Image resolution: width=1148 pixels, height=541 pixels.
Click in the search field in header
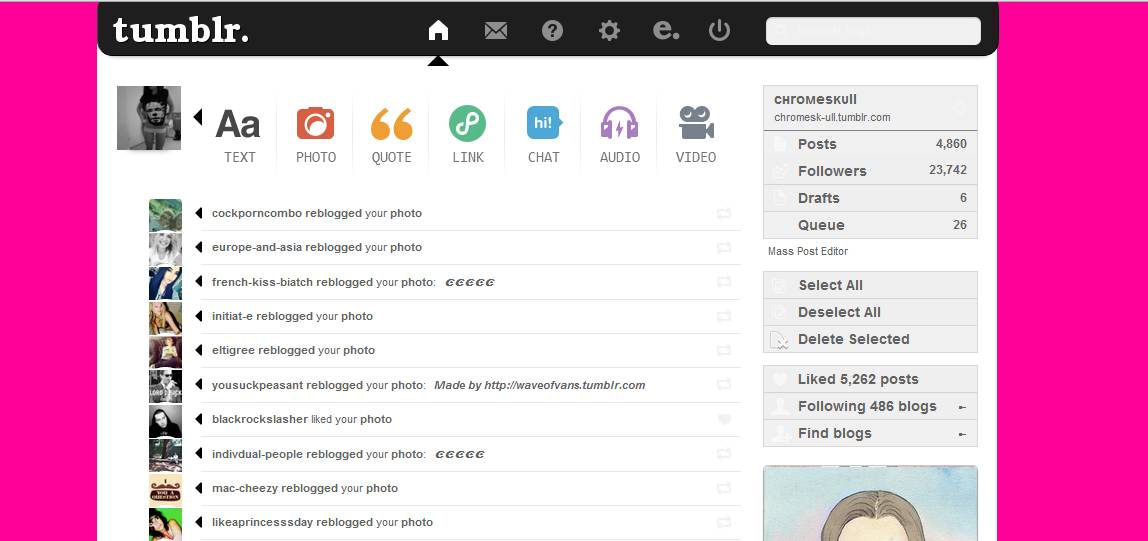click(873, 31)
